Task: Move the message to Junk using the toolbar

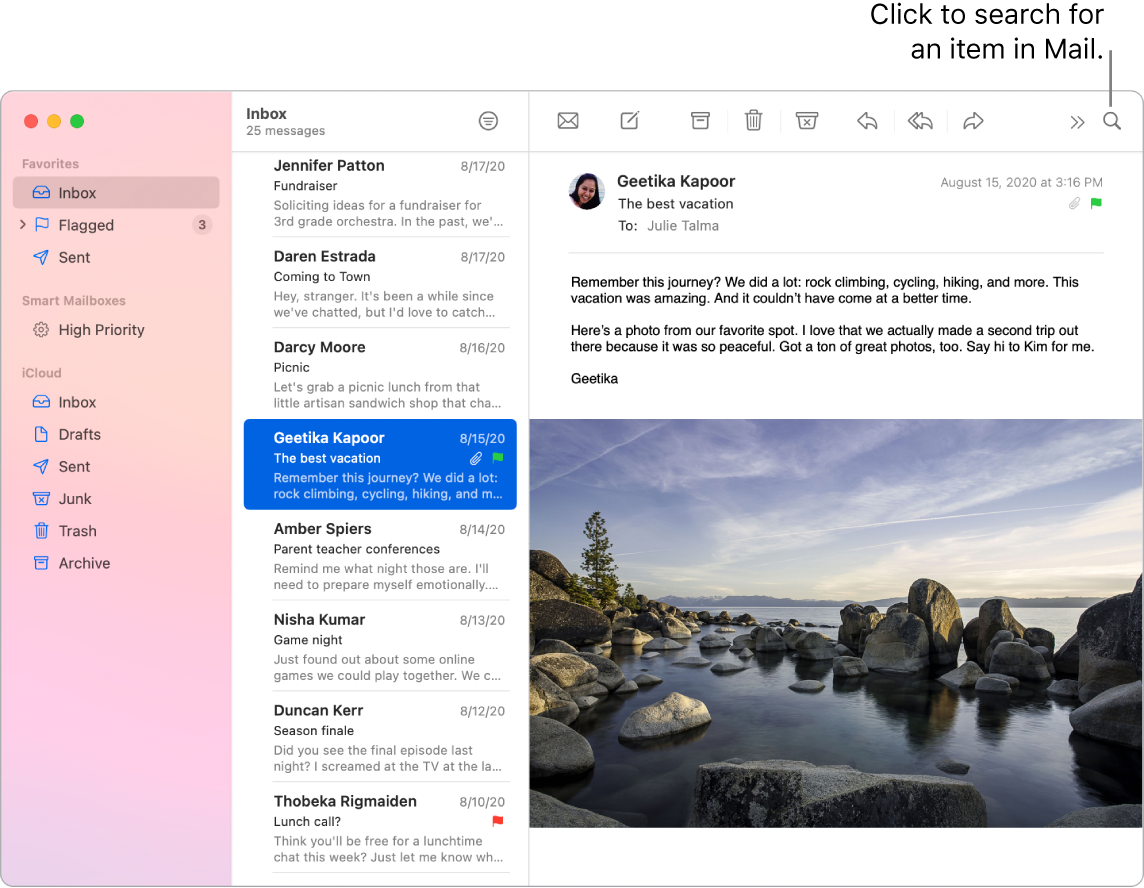Action: point(806,120)
